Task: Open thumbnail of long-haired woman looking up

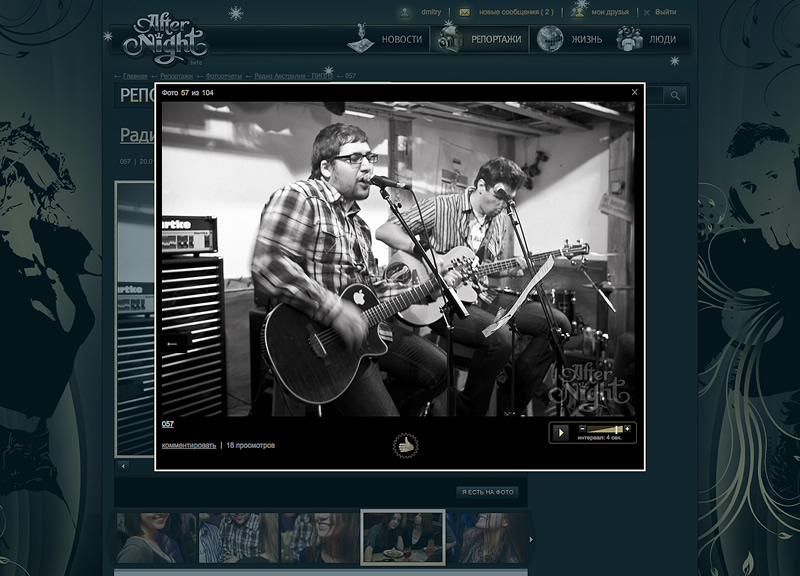Action: [x=486, y=538]
